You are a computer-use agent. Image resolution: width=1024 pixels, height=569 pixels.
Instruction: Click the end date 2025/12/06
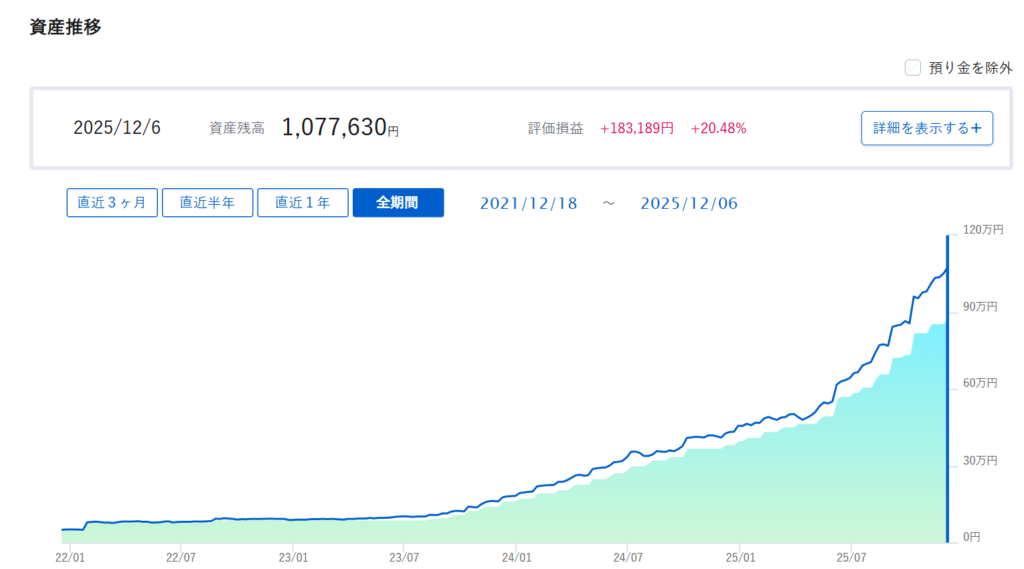688,203
